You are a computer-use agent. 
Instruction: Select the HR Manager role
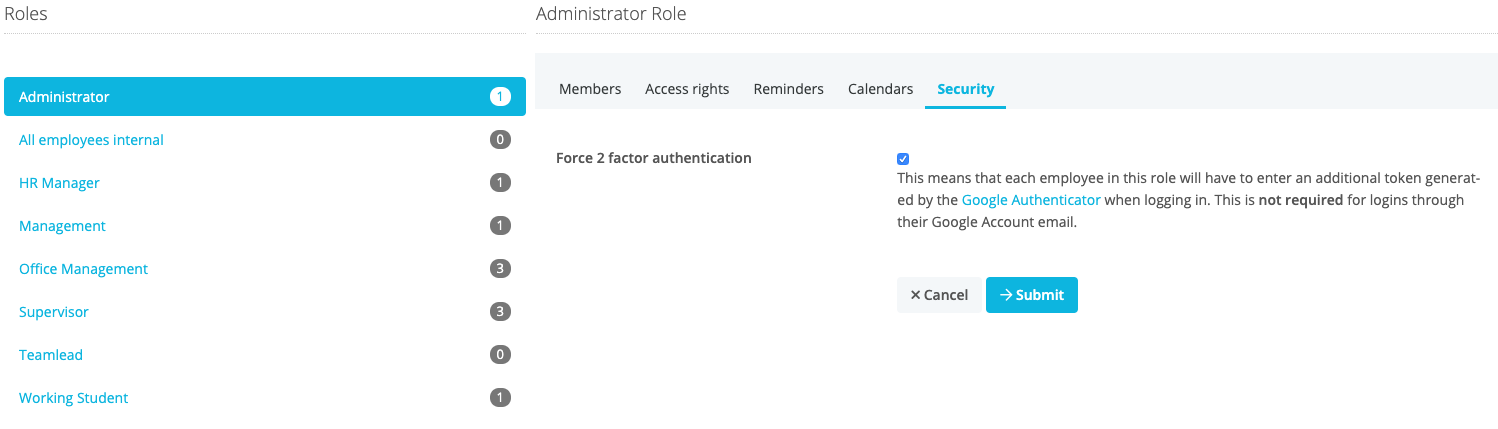(59, 183)
